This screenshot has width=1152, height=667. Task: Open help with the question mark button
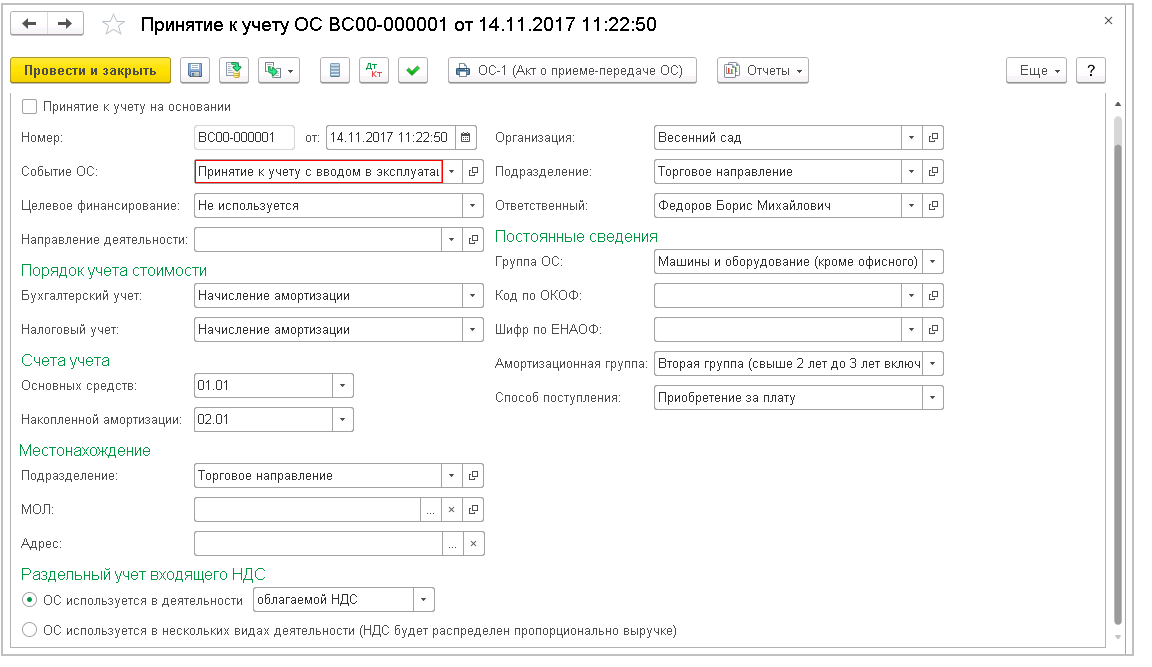click(x=1091, y=71)
